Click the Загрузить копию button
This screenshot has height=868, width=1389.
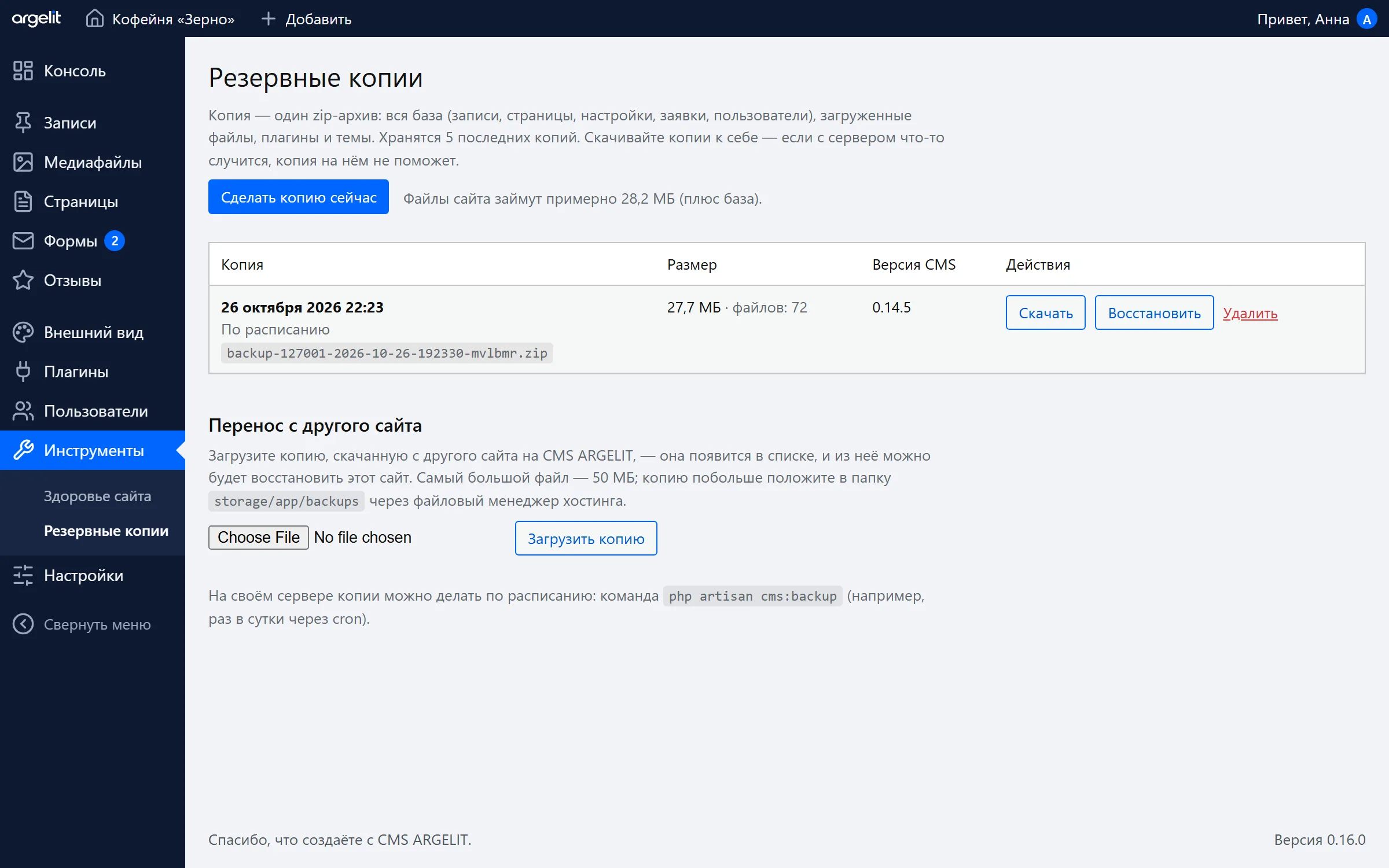(586, 538)
